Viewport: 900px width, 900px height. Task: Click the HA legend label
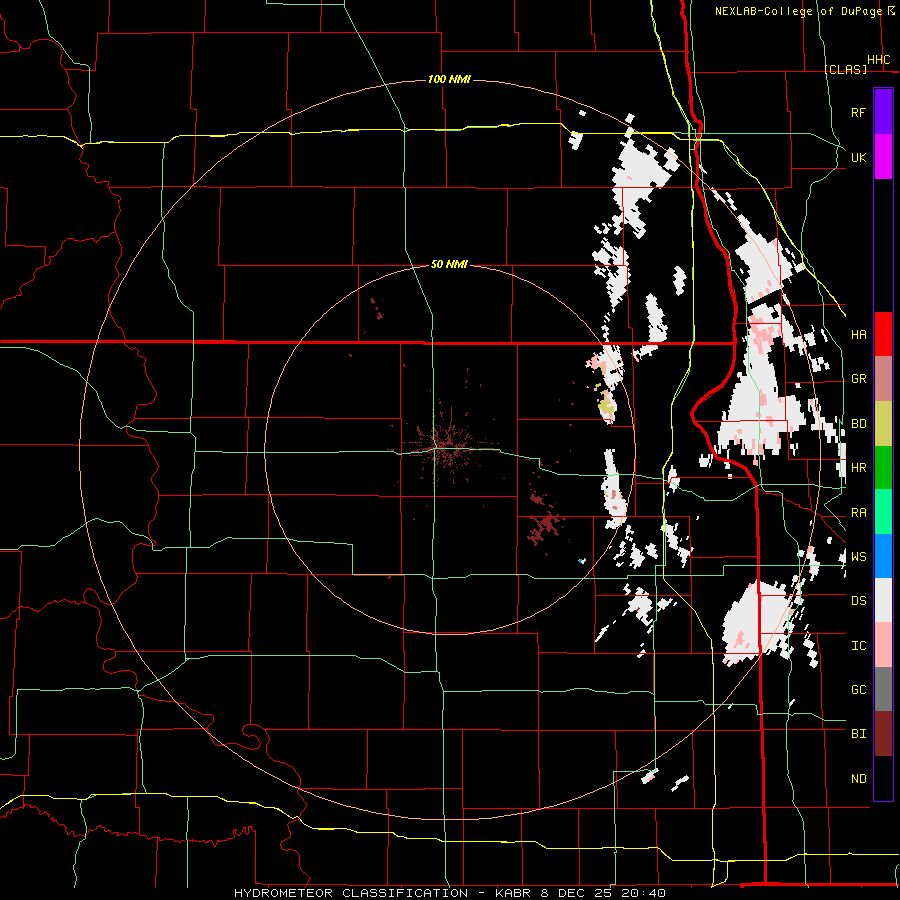(858, 335)
